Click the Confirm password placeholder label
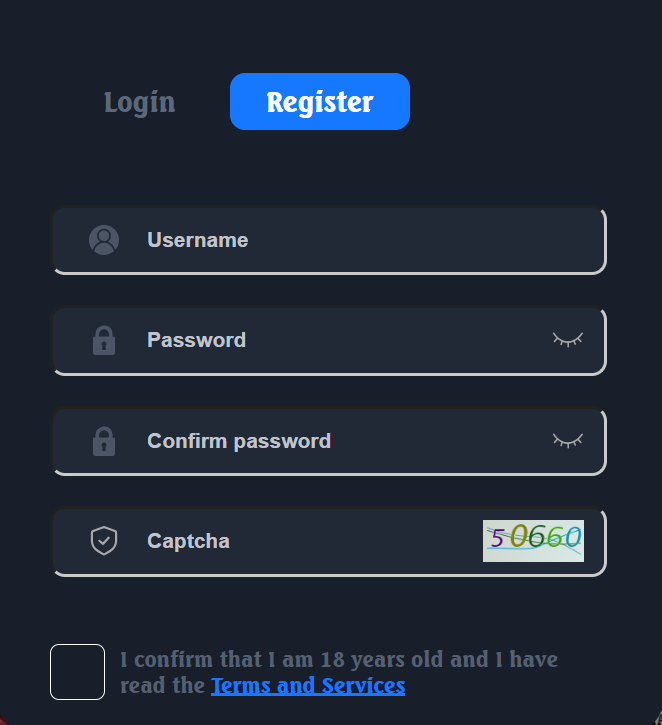Screen dimensions: 662x725 click(x=239, y=441)
